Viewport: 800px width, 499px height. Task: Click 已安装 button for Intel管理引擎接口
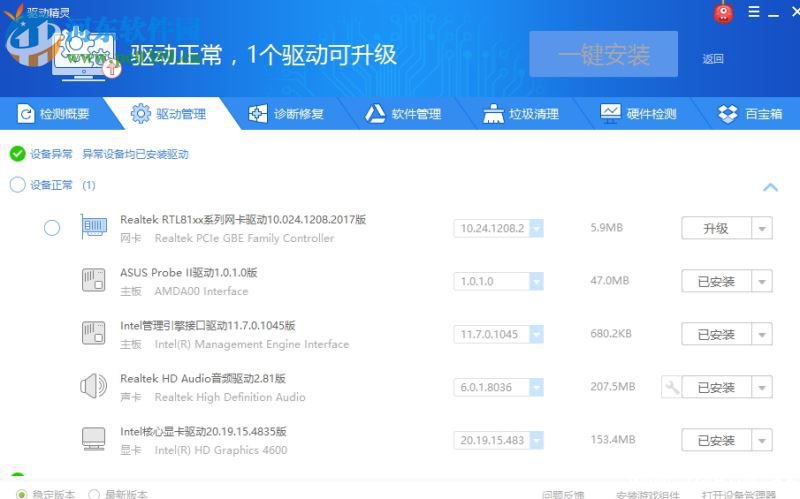[x=716, y=334]
